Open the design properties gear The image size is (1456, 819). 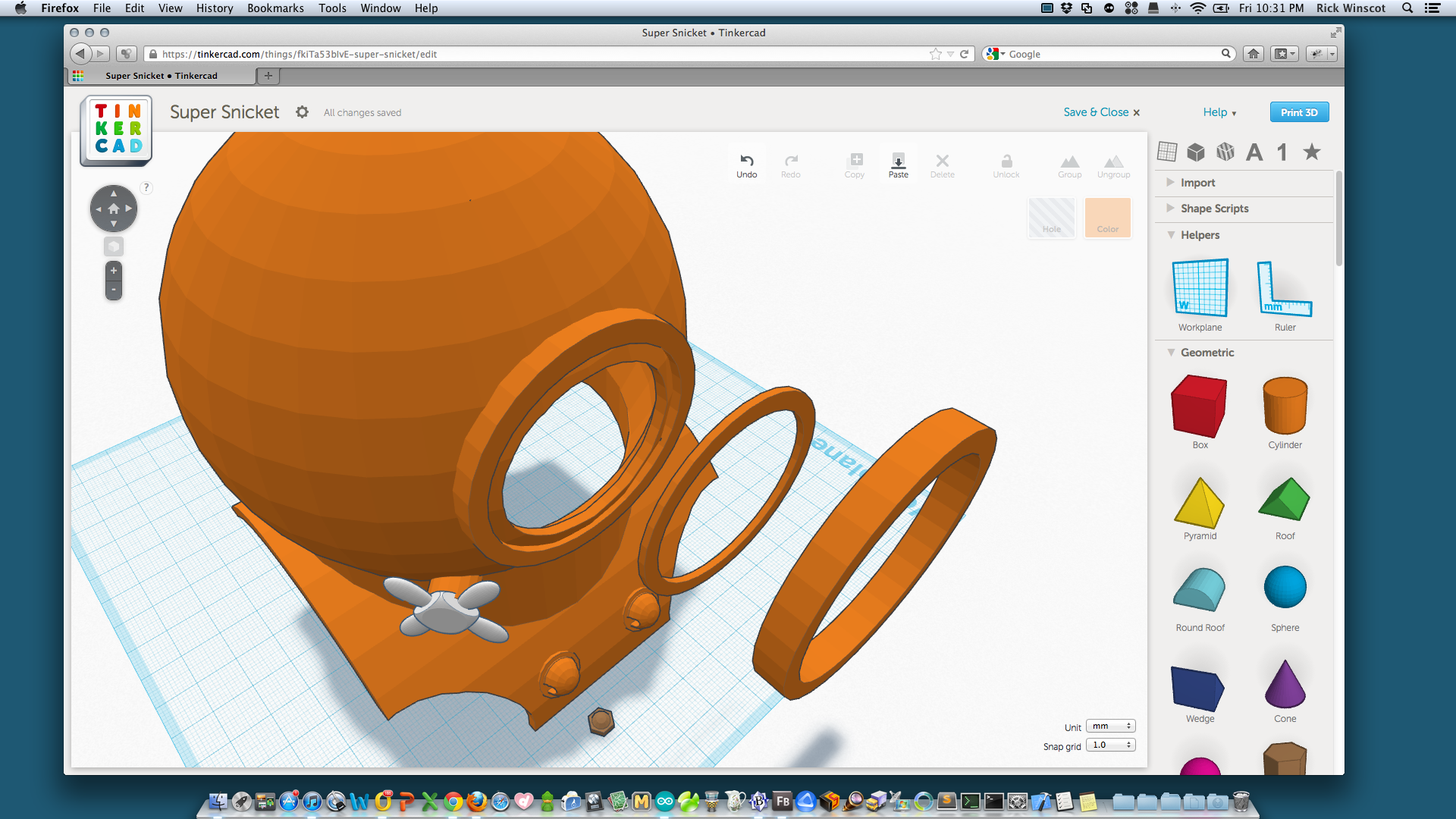click(x=302, y=112)
